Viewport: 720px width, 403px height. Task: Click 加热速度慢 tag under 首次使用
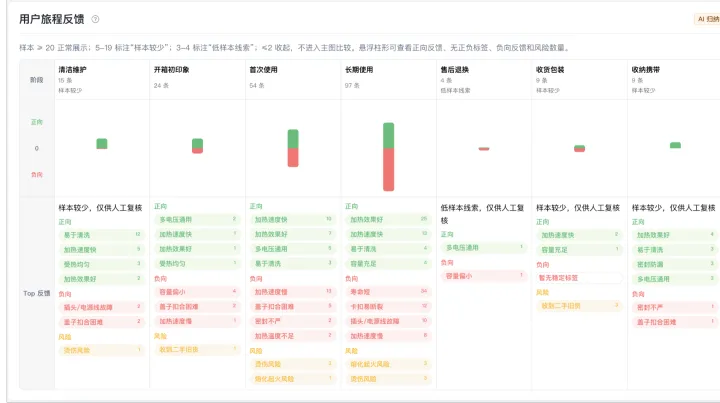(x=293, y=292)
